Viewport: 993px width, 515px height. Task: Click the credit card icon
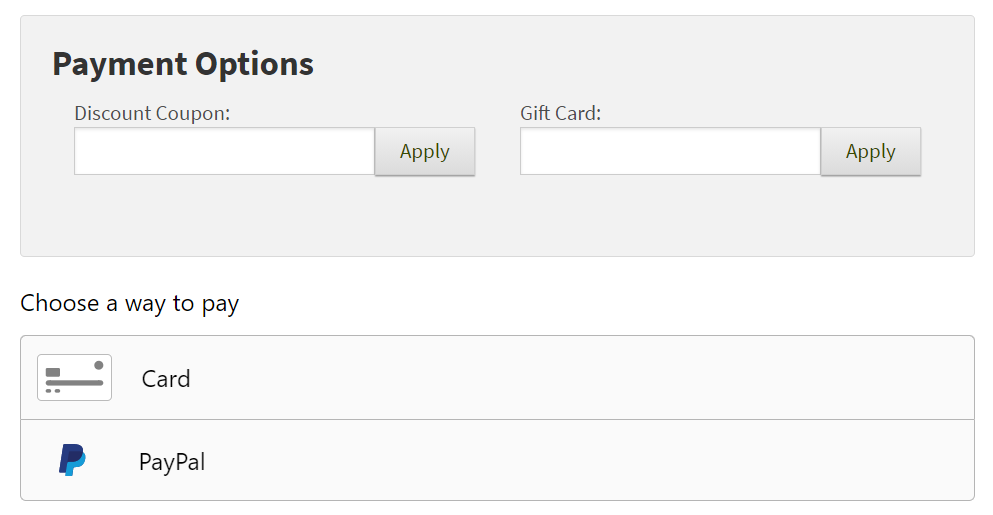click(x=74, y=378)
